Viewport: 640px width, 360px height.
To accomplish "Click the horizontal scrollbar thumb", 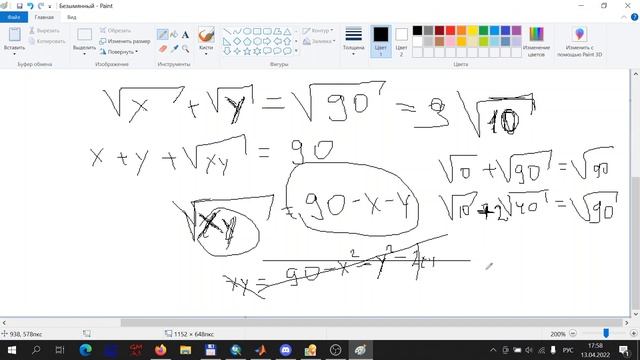I will tap(371, 323).
